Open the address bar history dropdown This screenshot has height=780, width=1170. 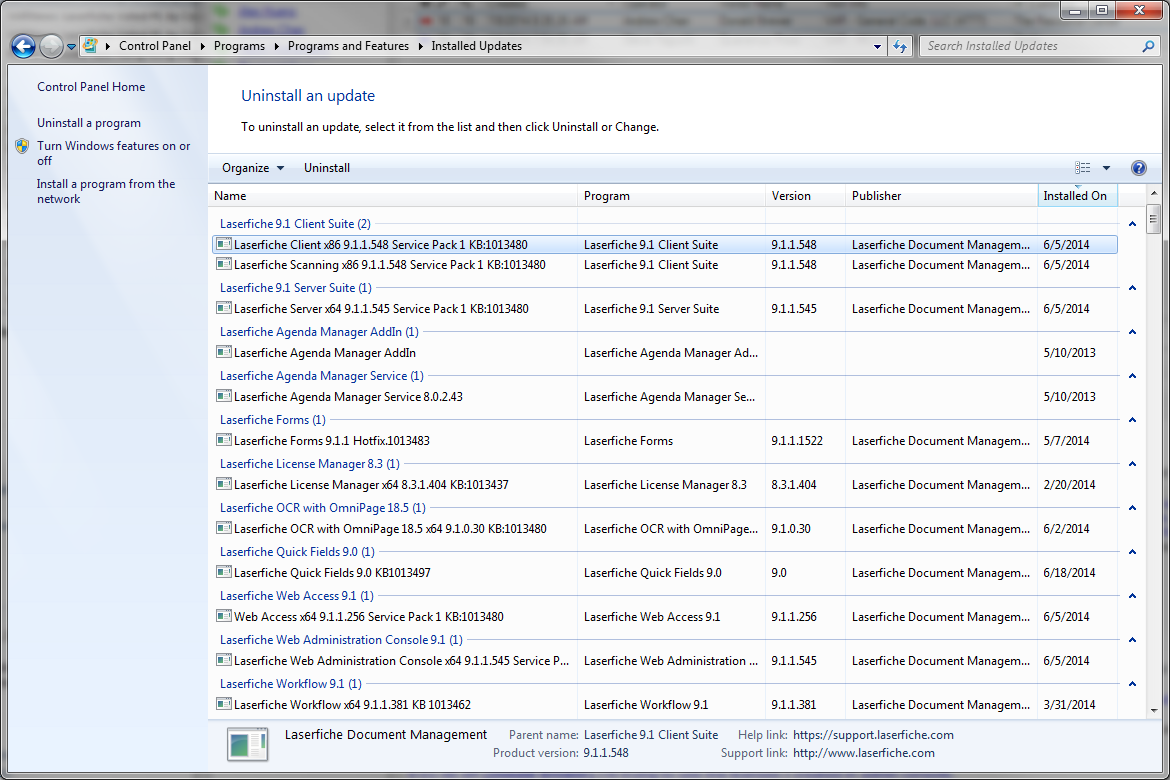coord(877,46)
